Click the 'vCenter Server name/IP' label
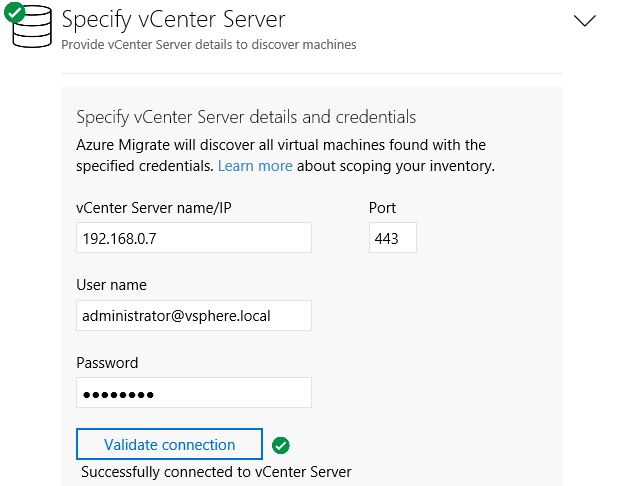 tap(153, 208)
